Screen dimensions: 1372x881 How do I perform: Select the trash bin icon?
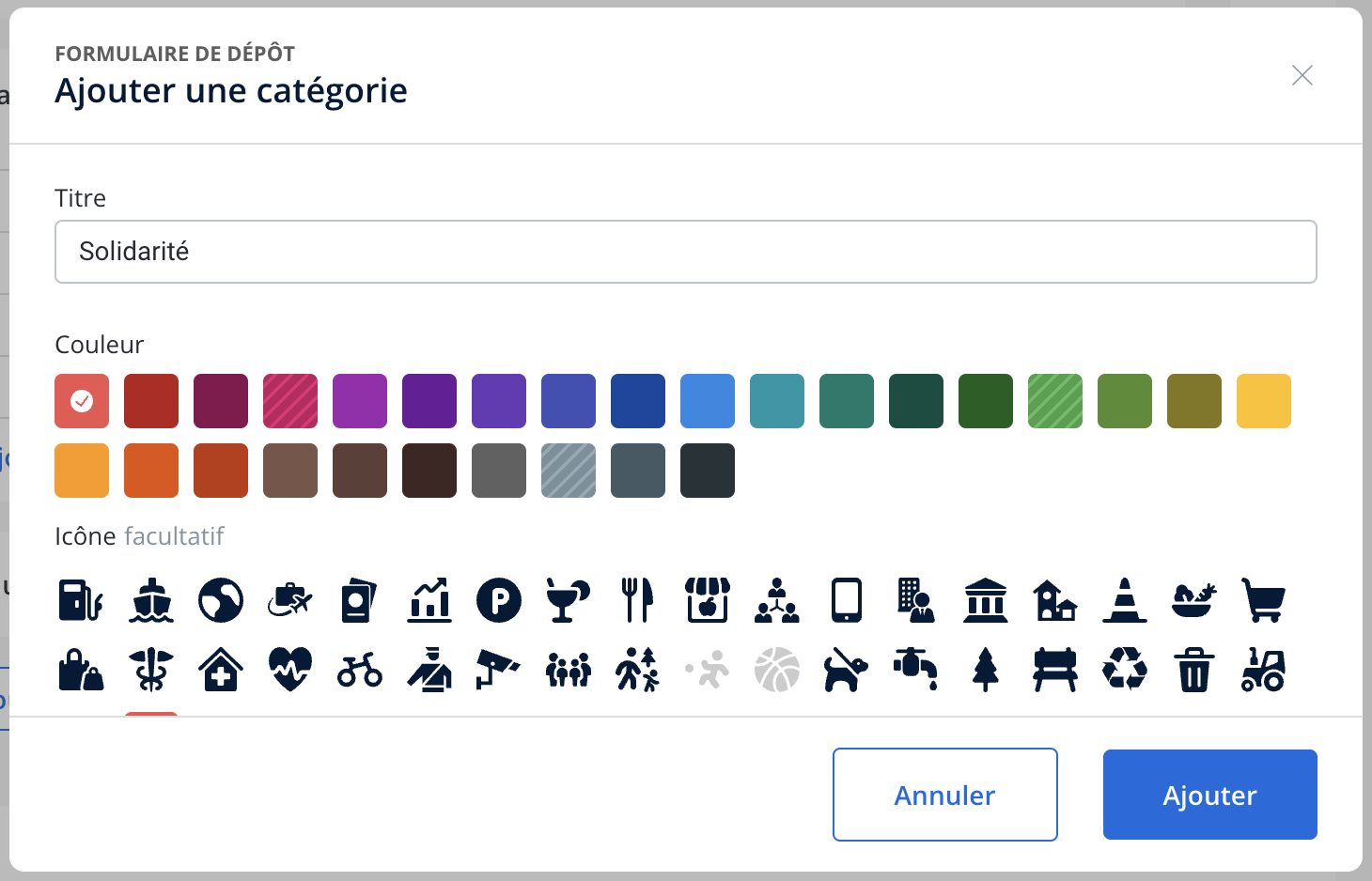(1194, 670)
